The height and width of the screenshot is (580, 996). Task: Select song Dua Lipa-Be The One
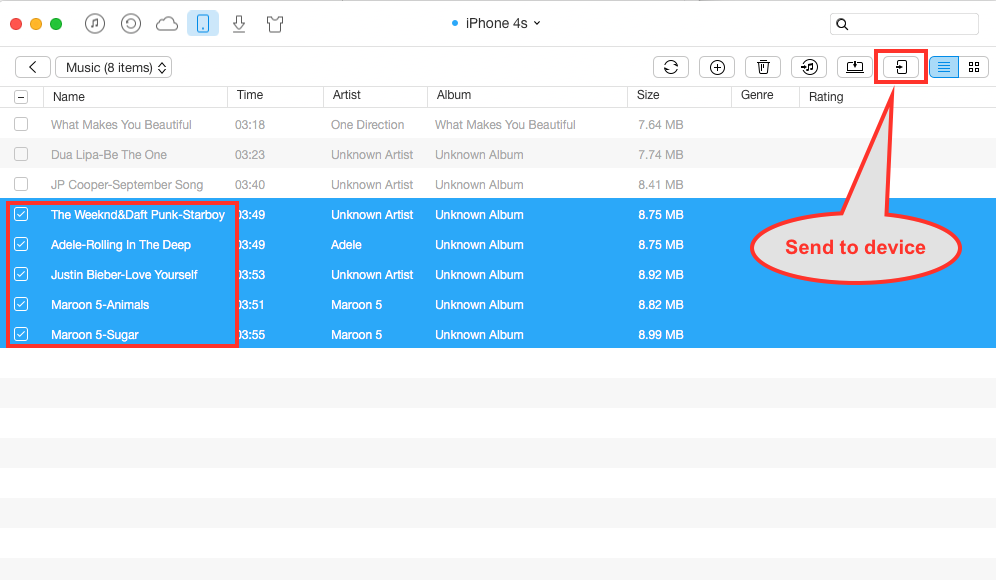[109, 154]
